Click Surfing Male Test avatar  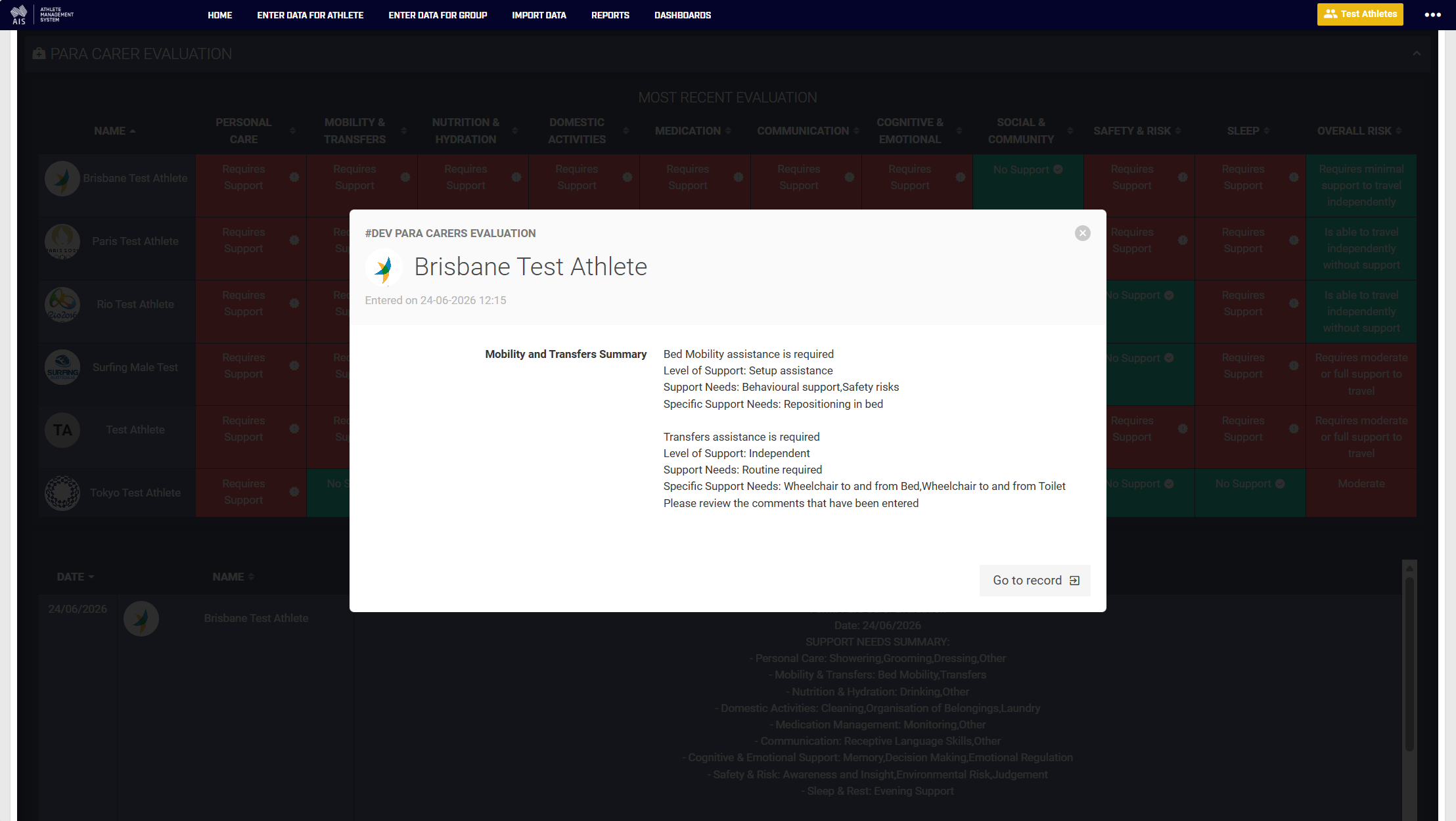coord(62,367)
